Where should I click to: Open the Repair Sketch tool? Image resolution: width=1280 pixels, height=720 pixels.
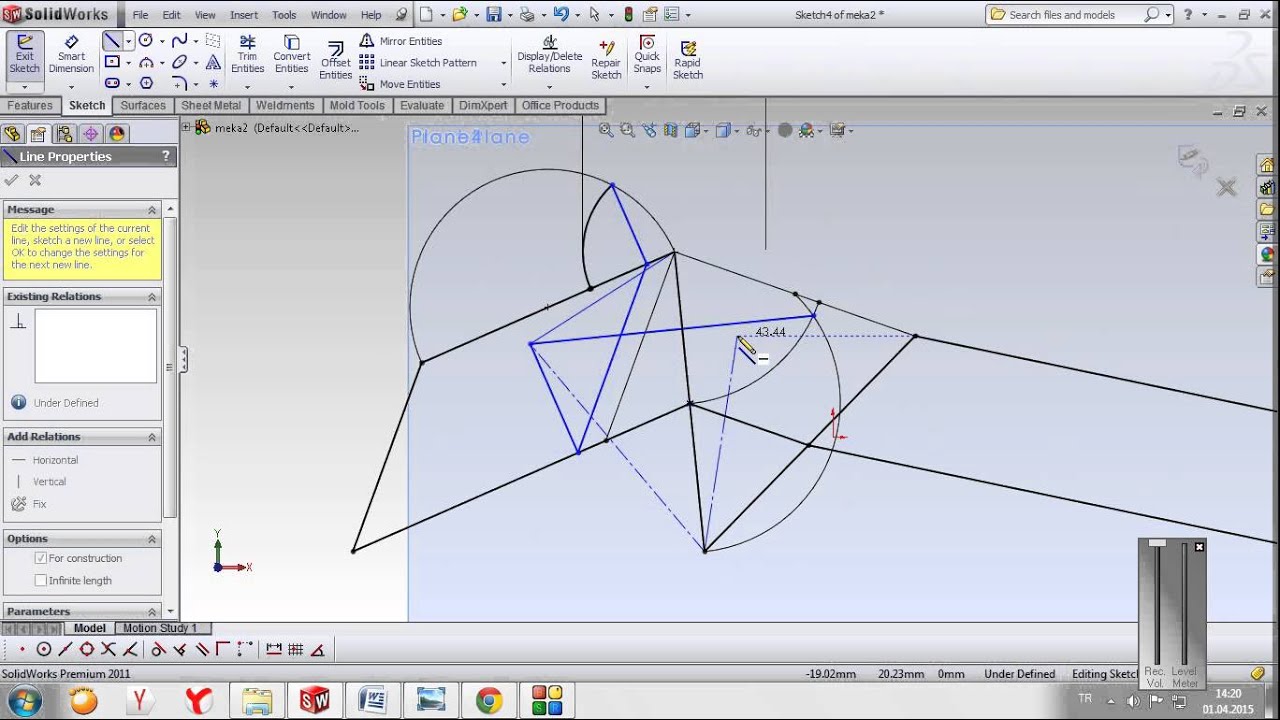point(606,60)
